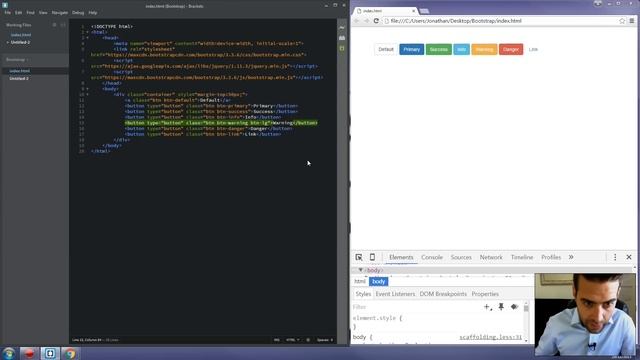This screenshot has height=360, width=640.
Task: Click the light blue Info button
Action: pyautogui.click(x=462, y=49)
